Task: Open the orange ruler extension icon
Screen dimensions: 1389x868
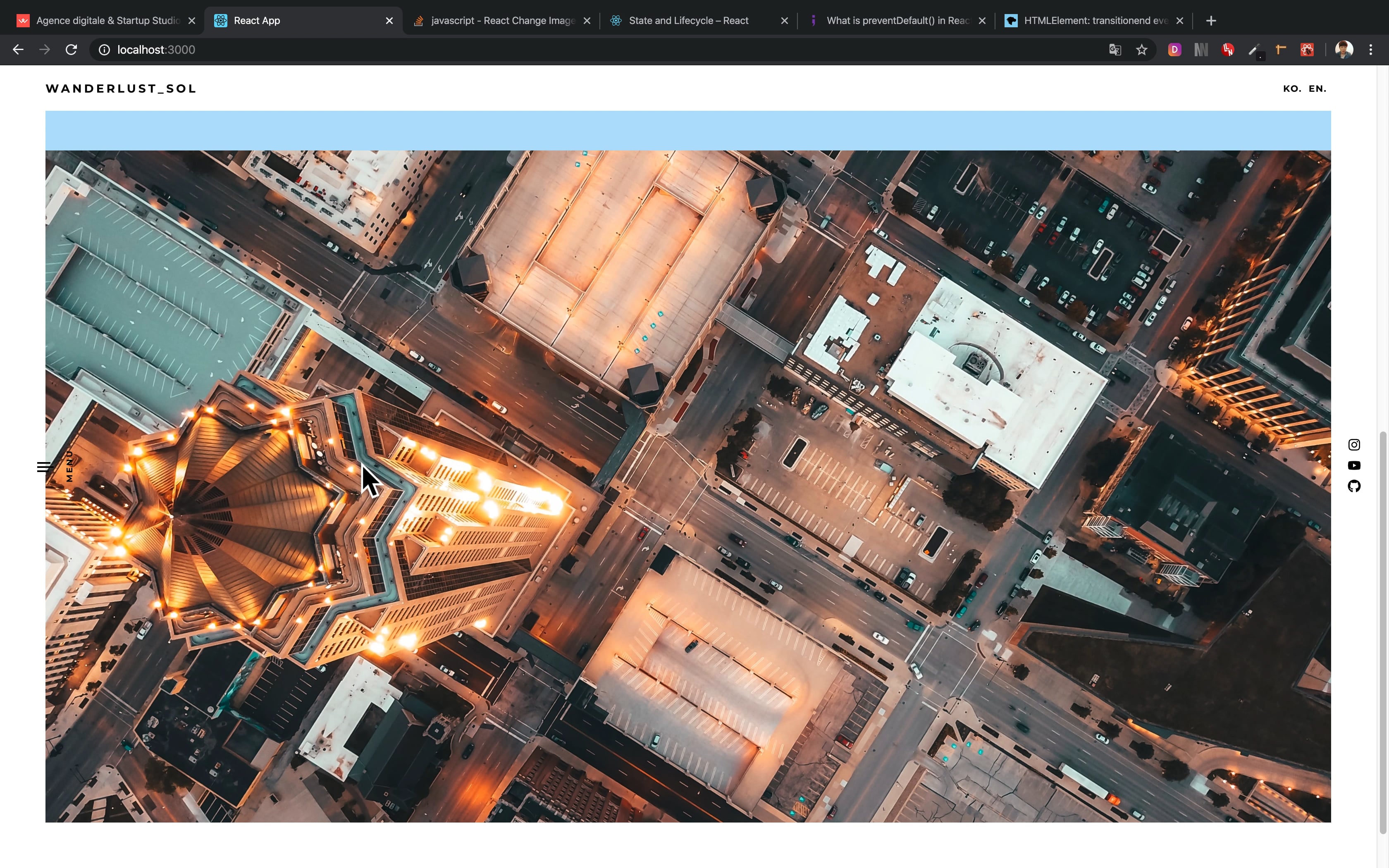Action: [1281, 50]
